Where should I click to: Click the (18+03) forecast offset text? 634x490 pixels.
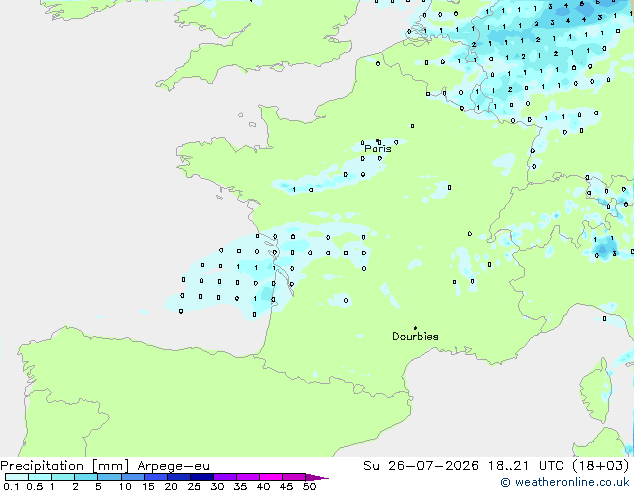tap(601, 466)
